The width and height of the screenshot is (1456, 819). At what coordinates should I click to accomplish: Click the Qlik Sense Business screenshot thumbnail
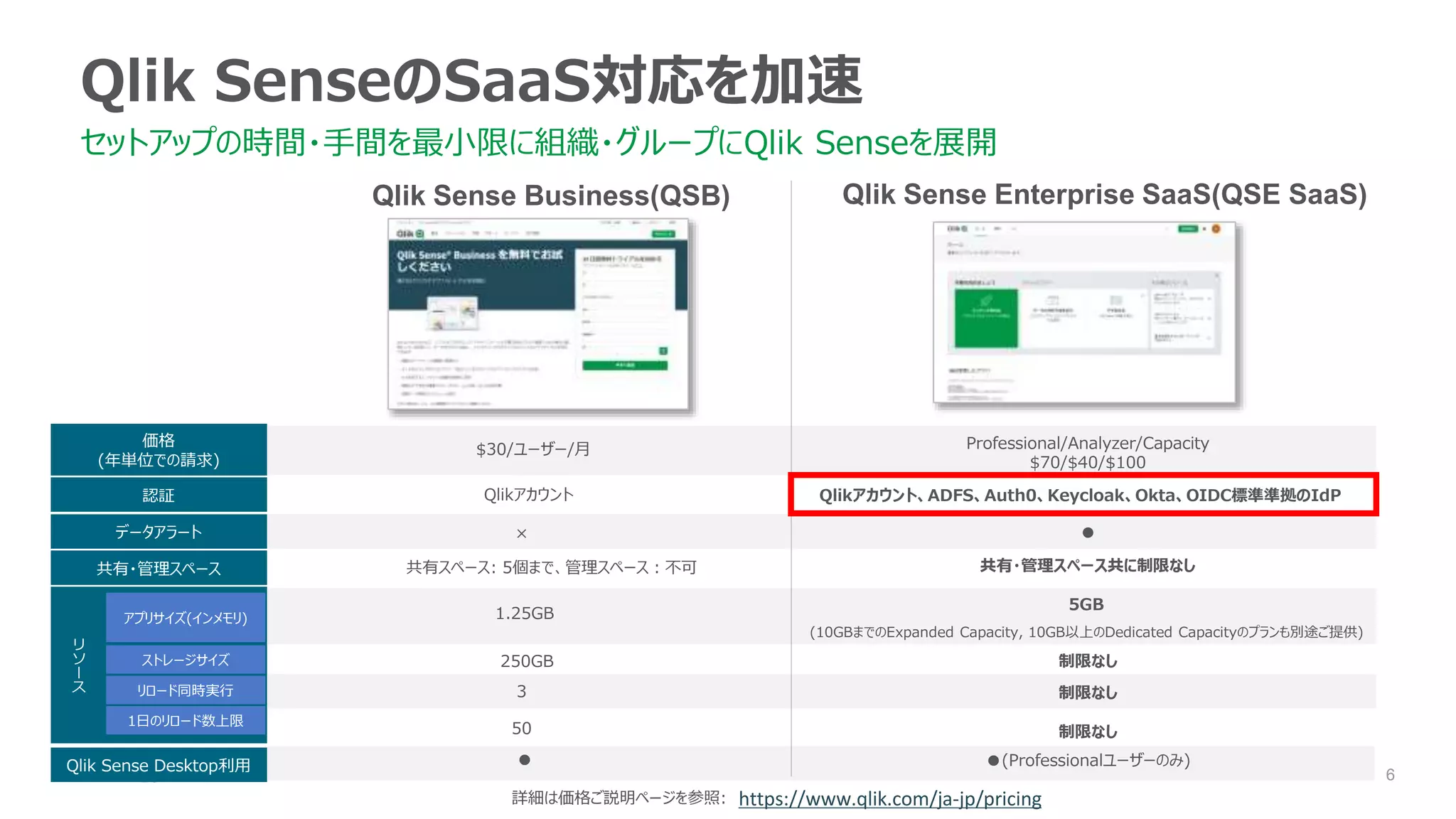tap(539, 314)
